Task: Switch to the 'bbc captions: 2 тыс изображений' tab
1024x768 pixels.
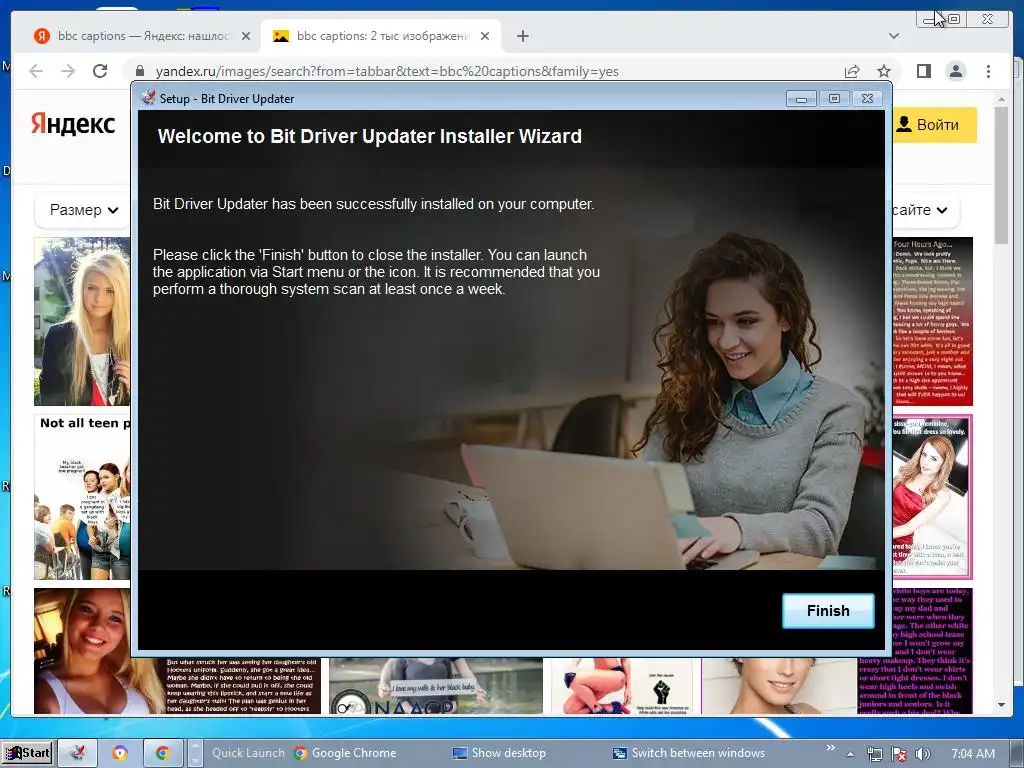Action: click(x=381, y=36)
